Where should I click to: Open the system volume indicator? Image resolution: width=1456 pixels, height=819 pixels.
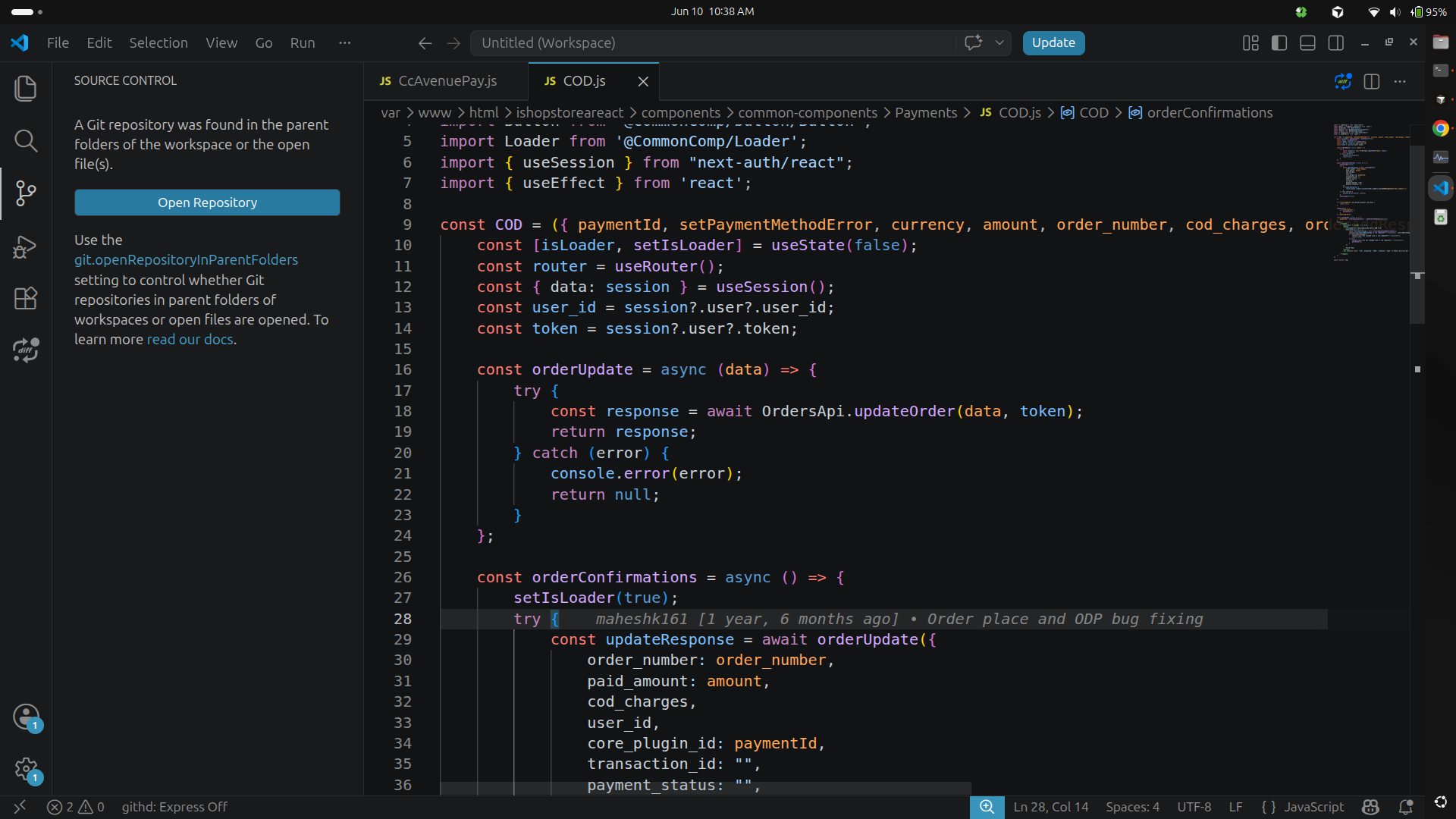pyautogui.click(x=1395, y=12)
